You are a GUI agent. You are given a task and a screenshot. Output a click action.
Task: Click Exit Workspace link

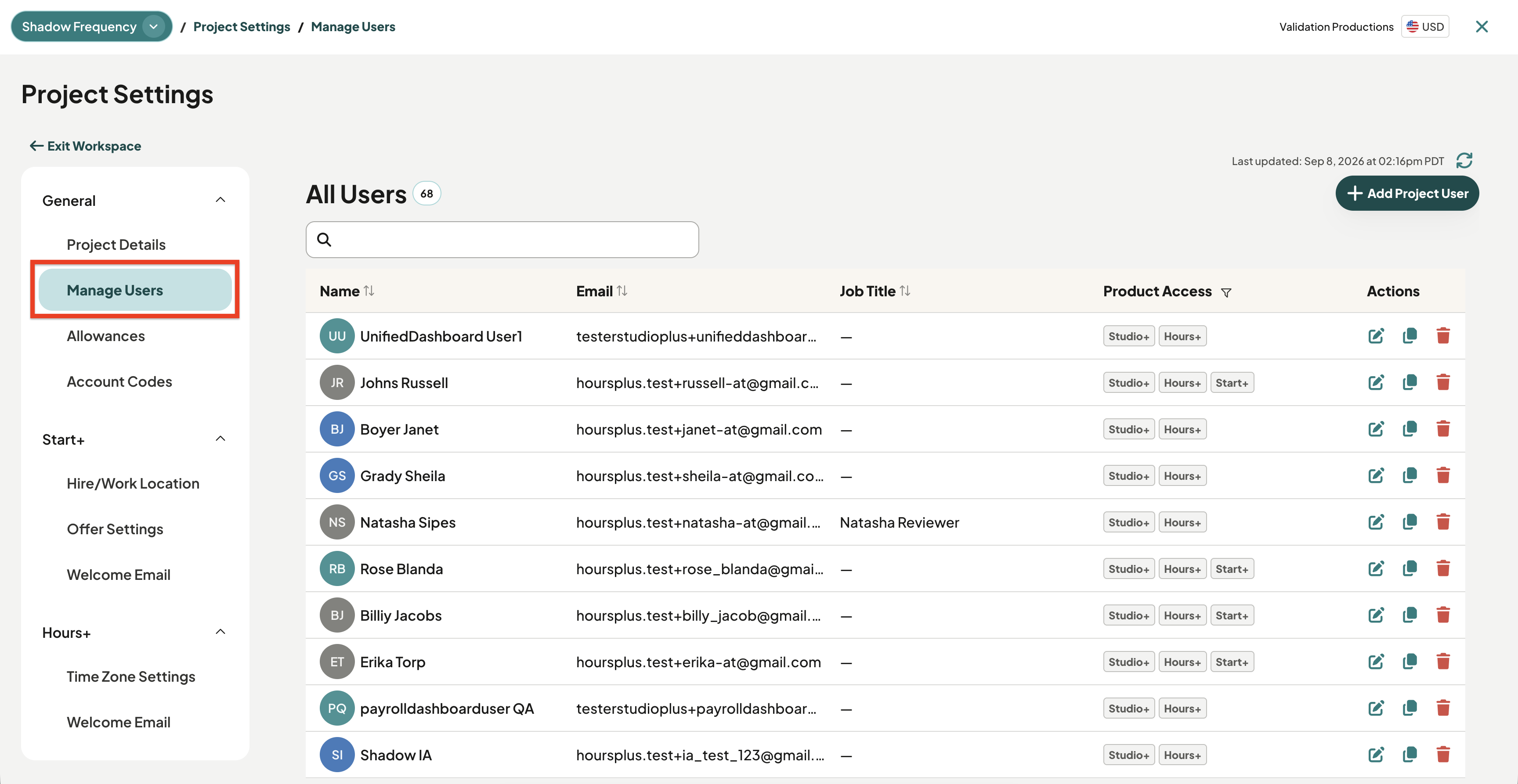pos(86,146)
